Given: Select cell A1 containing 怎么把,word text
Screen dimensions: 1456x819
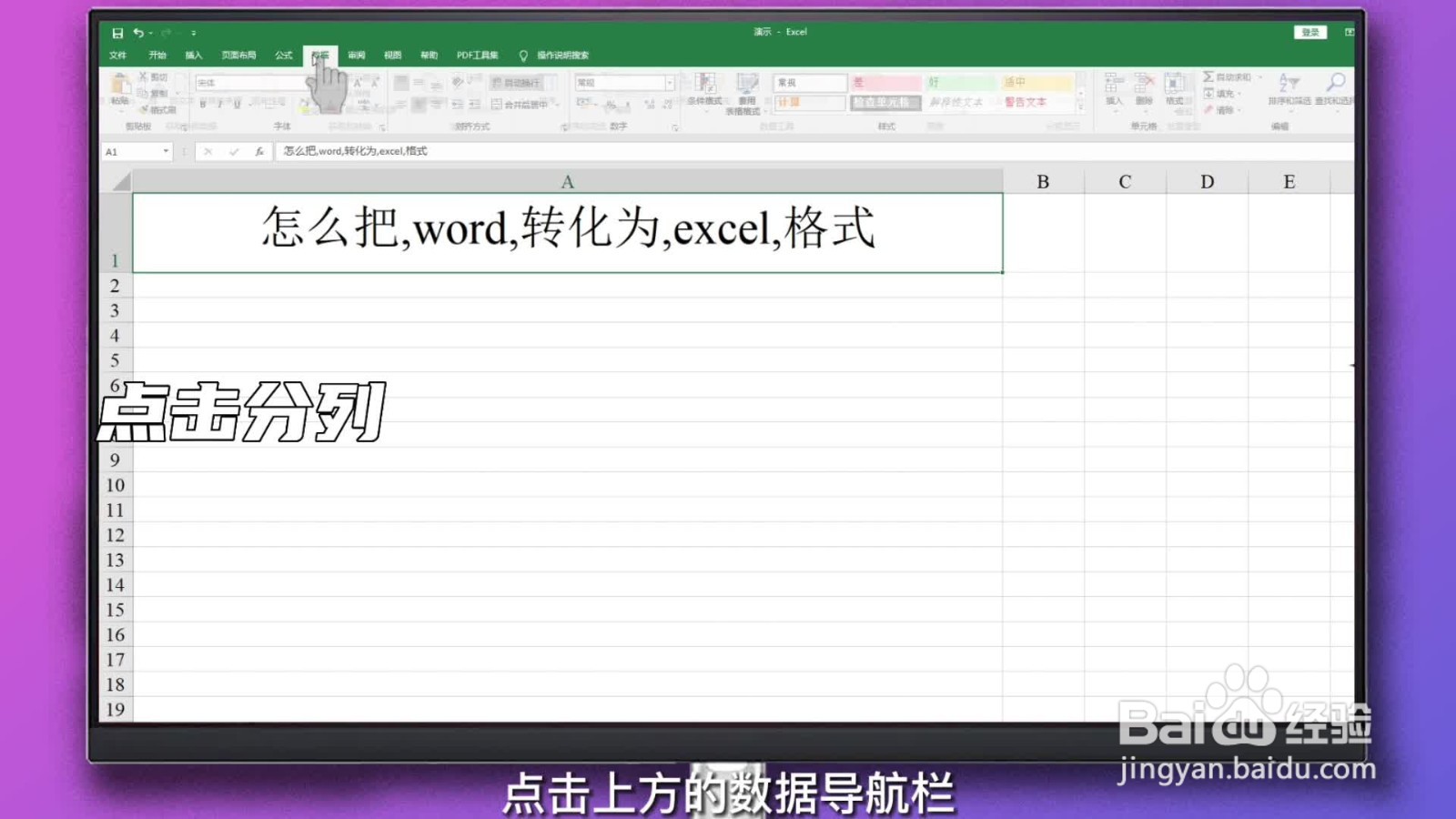Looking at the screenshot, I should pyautogui.click(x=568, y=233).
